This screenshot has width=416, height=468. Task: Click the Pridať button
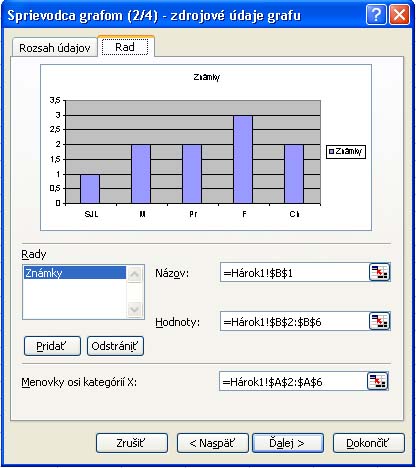tap(52, 346)
